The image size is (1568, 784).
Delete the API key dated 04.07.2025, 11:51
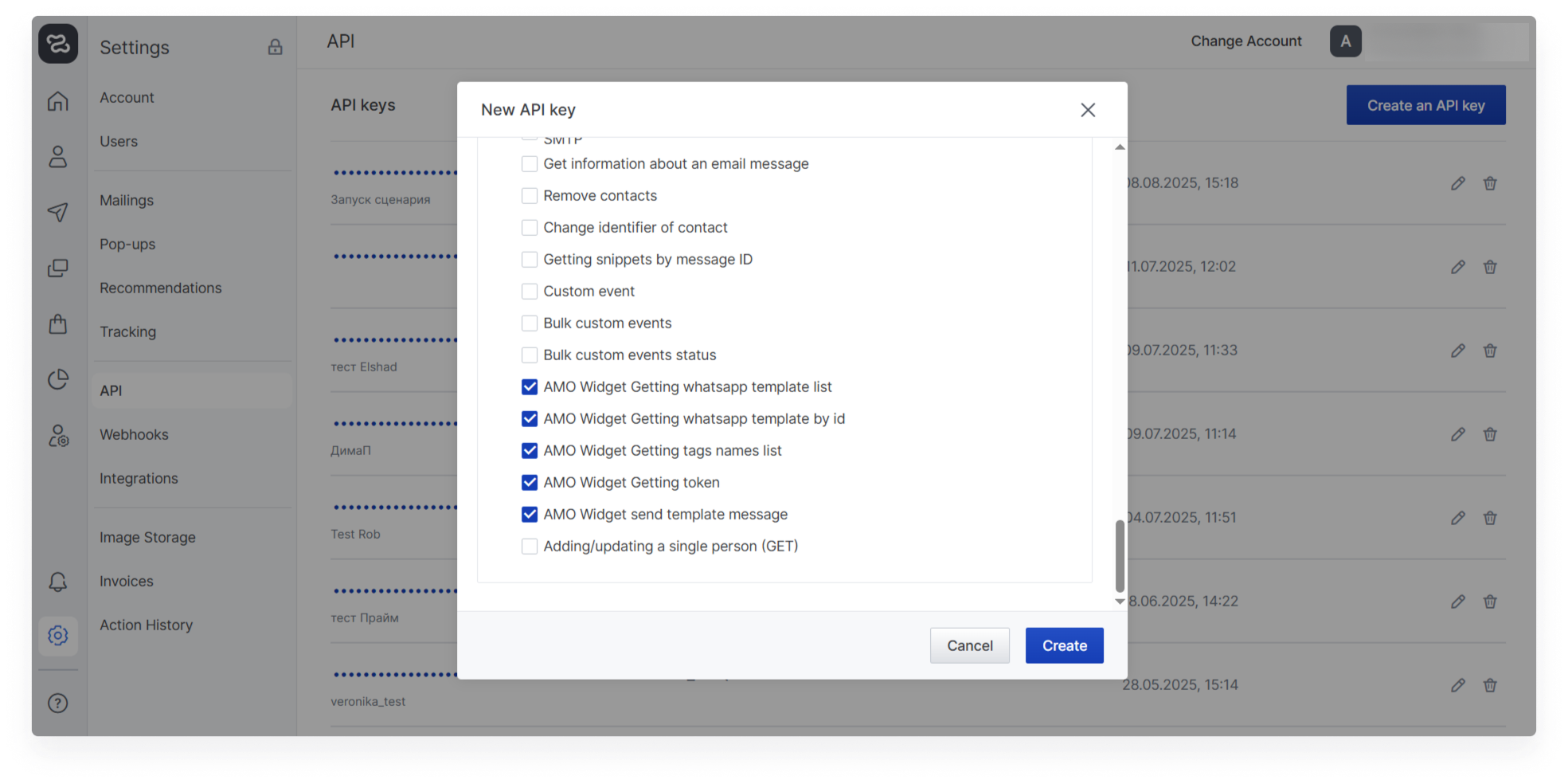1490,518
